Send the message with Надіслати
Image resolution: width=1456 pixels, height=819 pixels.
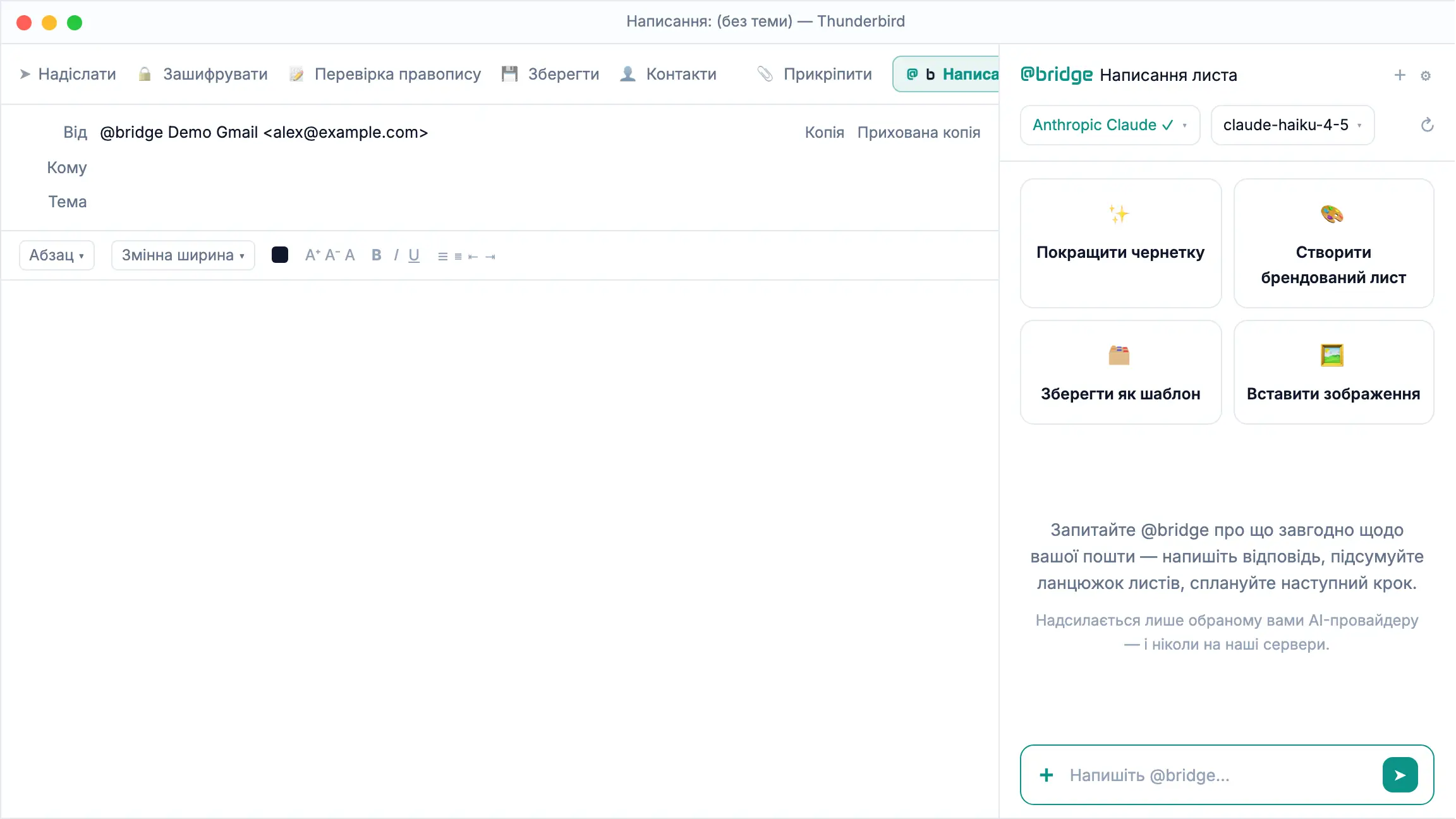tap(68, 74)
